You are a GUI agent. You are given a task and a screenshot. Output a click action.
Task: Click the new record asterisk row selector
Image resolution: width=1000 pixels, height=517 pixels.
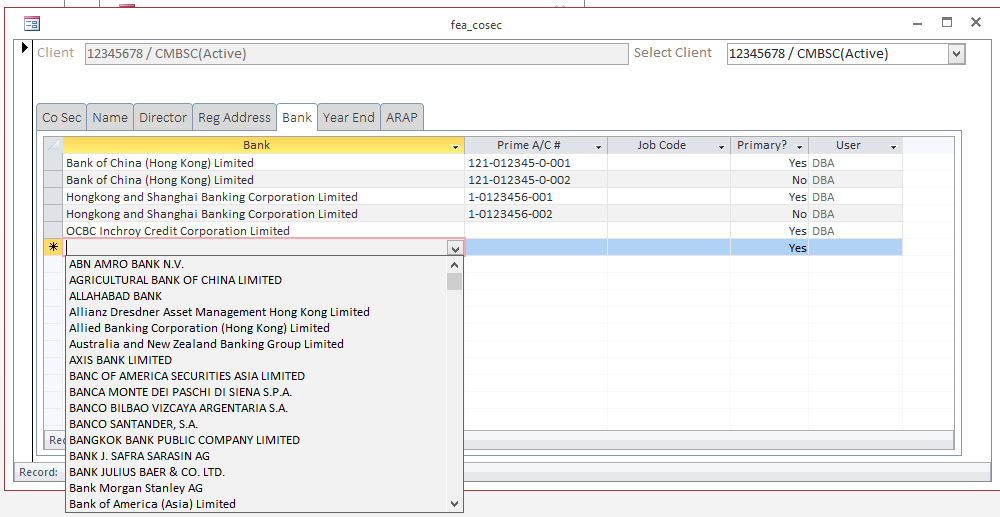coord(53,248)
